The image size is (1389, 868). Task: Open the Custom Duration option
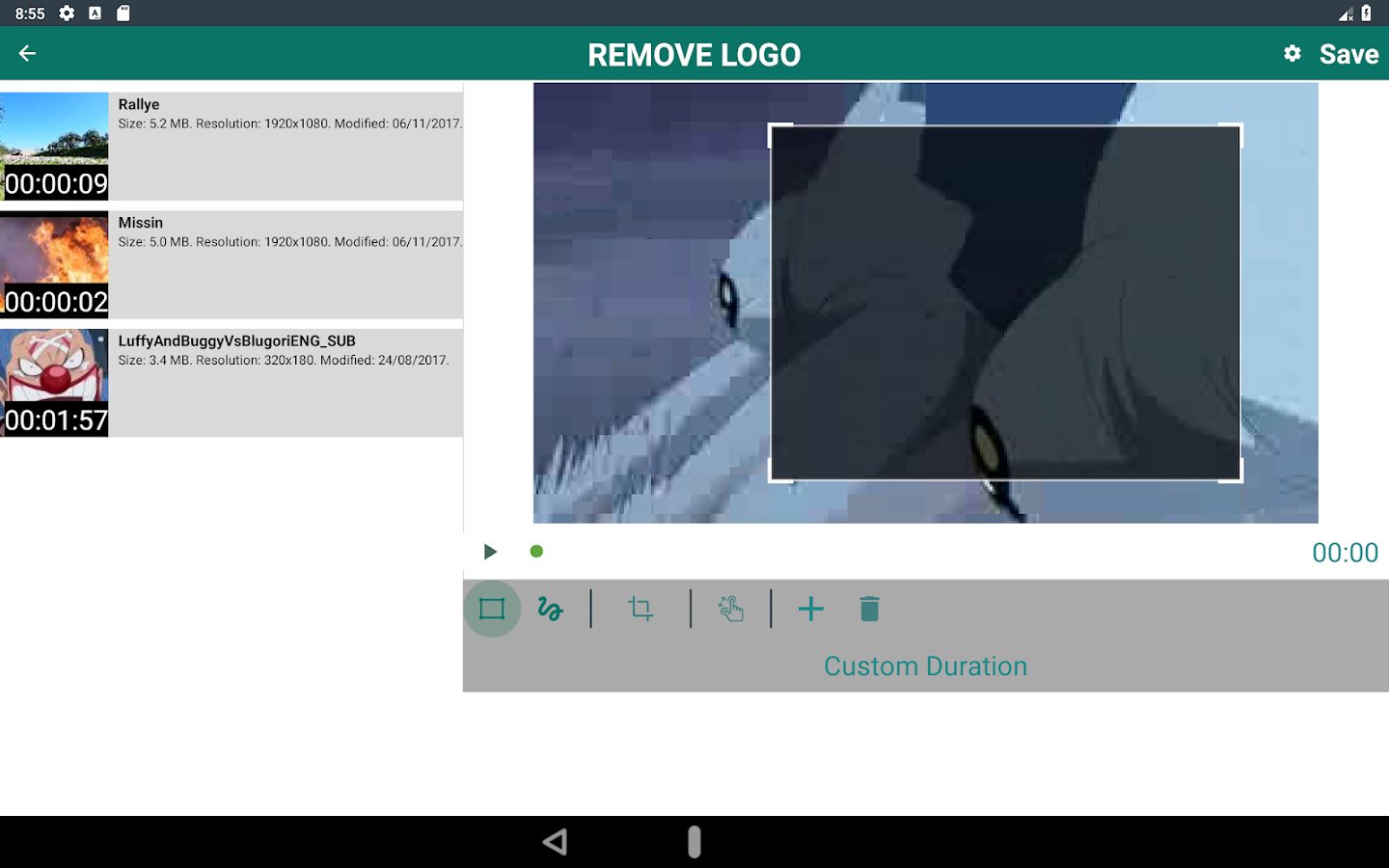point(925,666)
